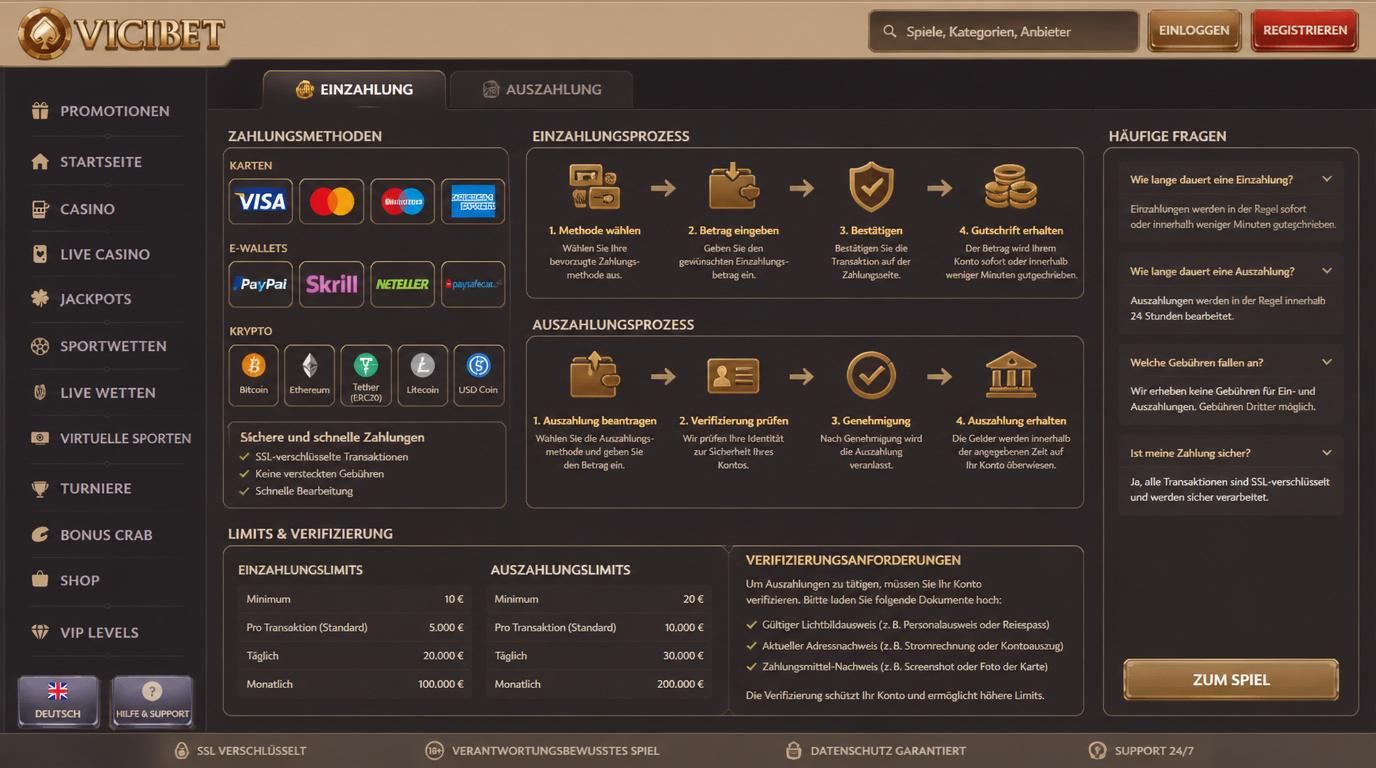Pick Skrill from the e-wallets
This screenshot has height=768, width=1376.
[332, 284]
